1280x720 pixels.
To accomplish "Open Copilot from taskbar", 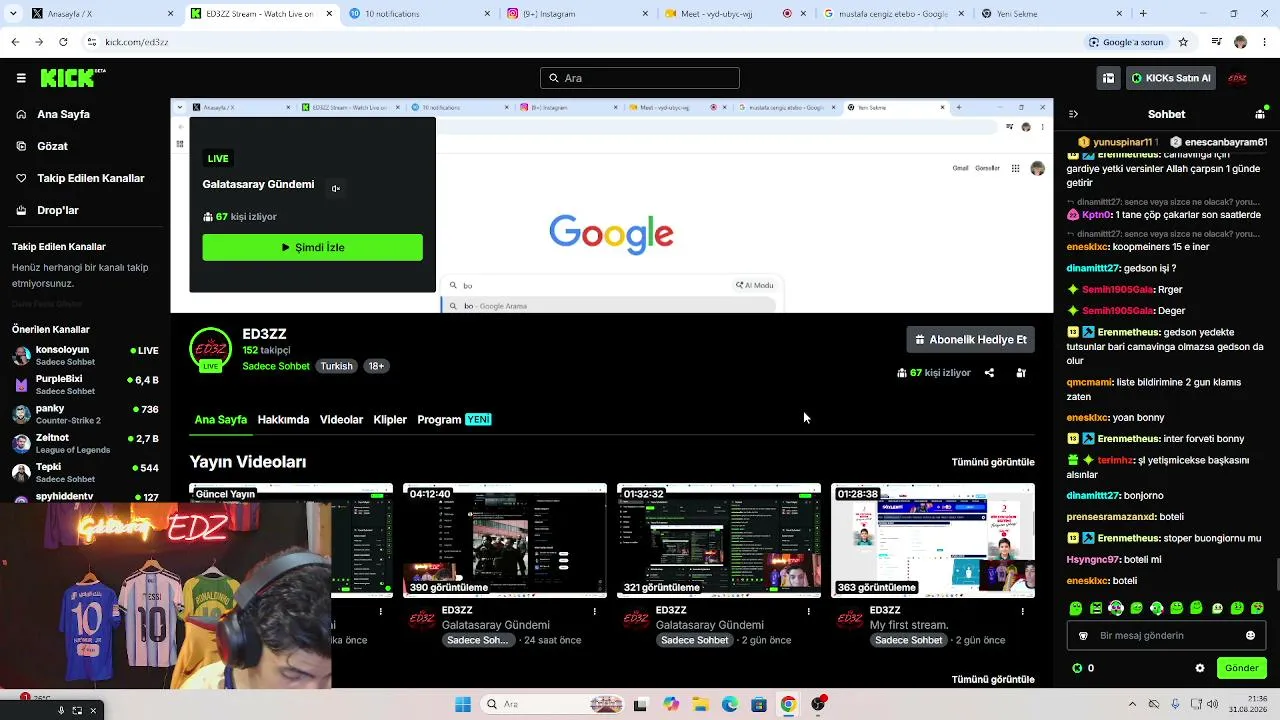I will click(x=671, y=704).
